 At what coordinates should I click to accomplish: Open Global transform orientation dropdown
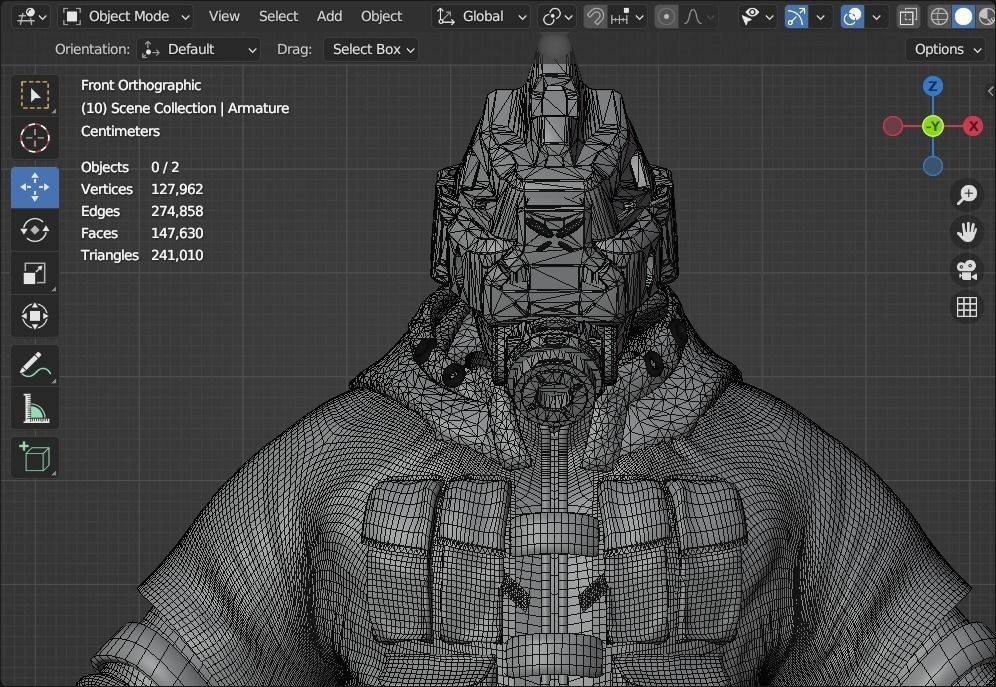pyautogui.click(x=481, y=17)
